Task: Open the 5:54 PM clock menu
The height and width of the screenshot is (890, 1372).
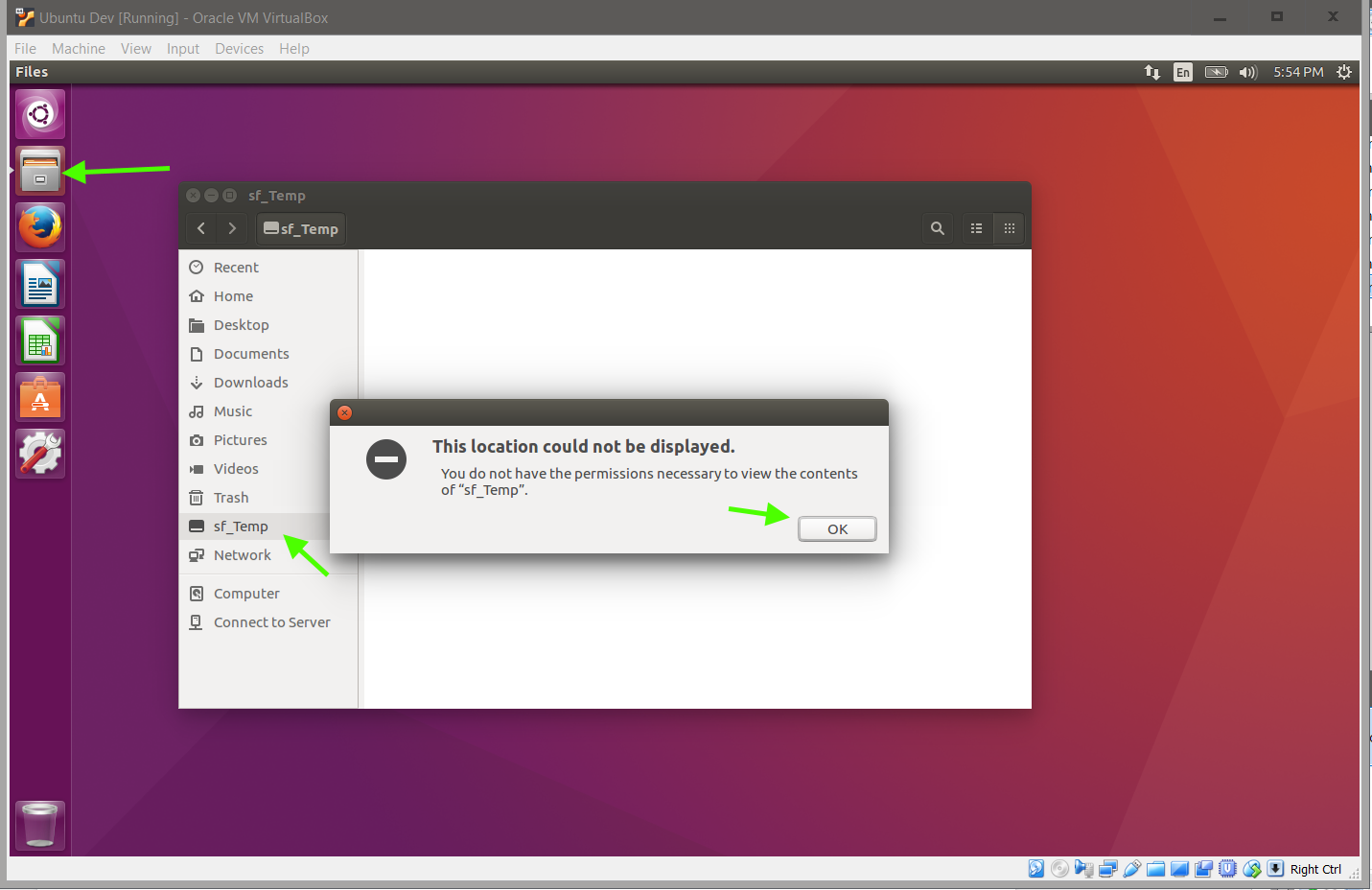Action: point(1298,72)
